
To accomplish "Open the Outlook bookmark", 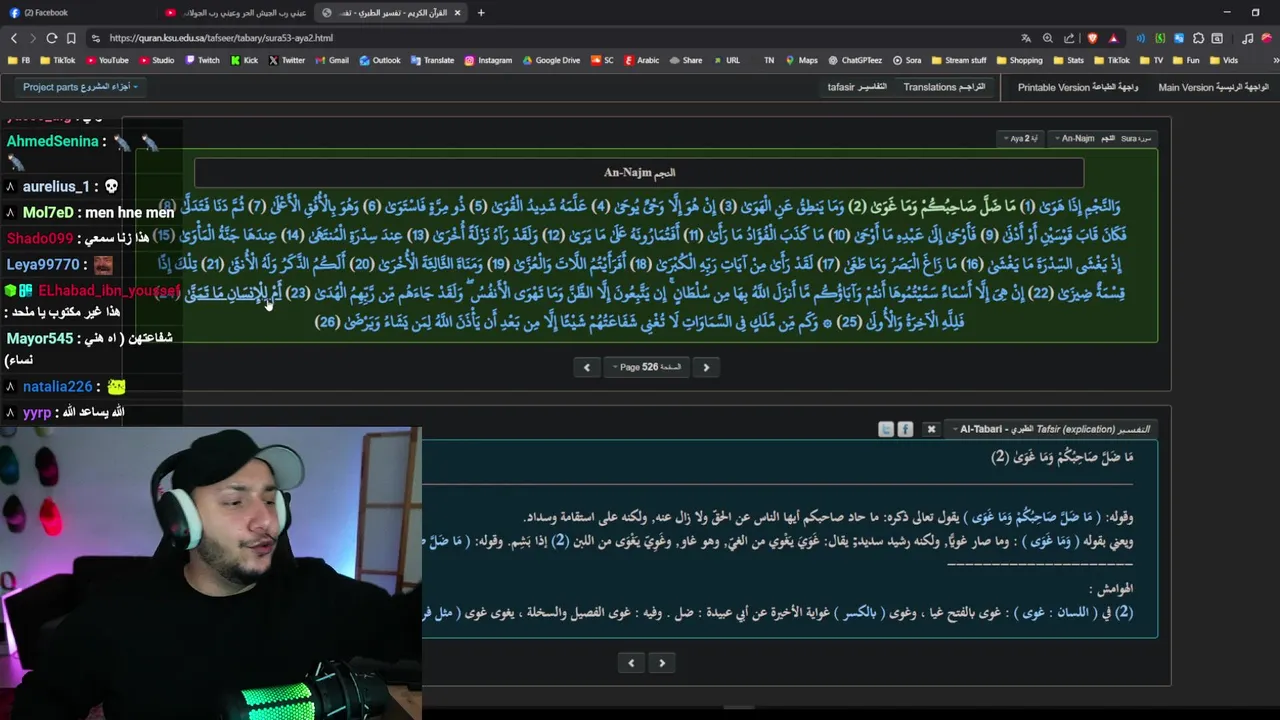I will click(x=380, y=60).
